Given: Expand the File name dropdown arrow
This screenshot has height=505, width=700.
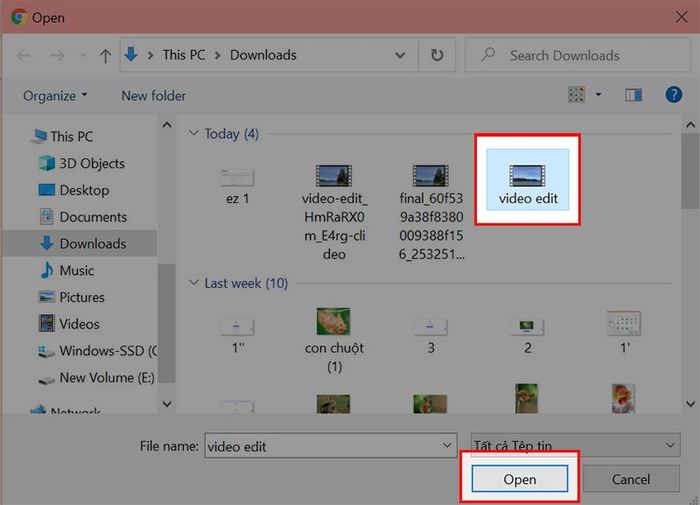Looking at the screenshot, I should (446, 446).
